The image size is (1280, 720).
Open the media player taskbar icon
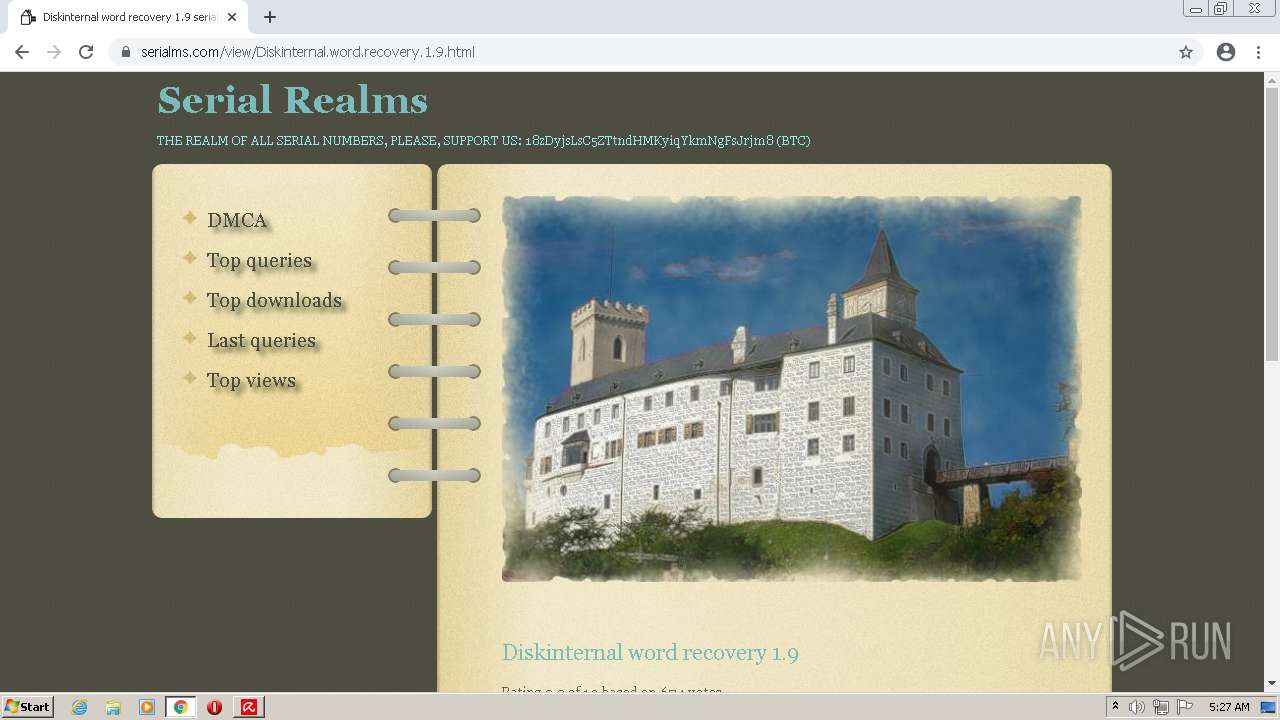147,707
